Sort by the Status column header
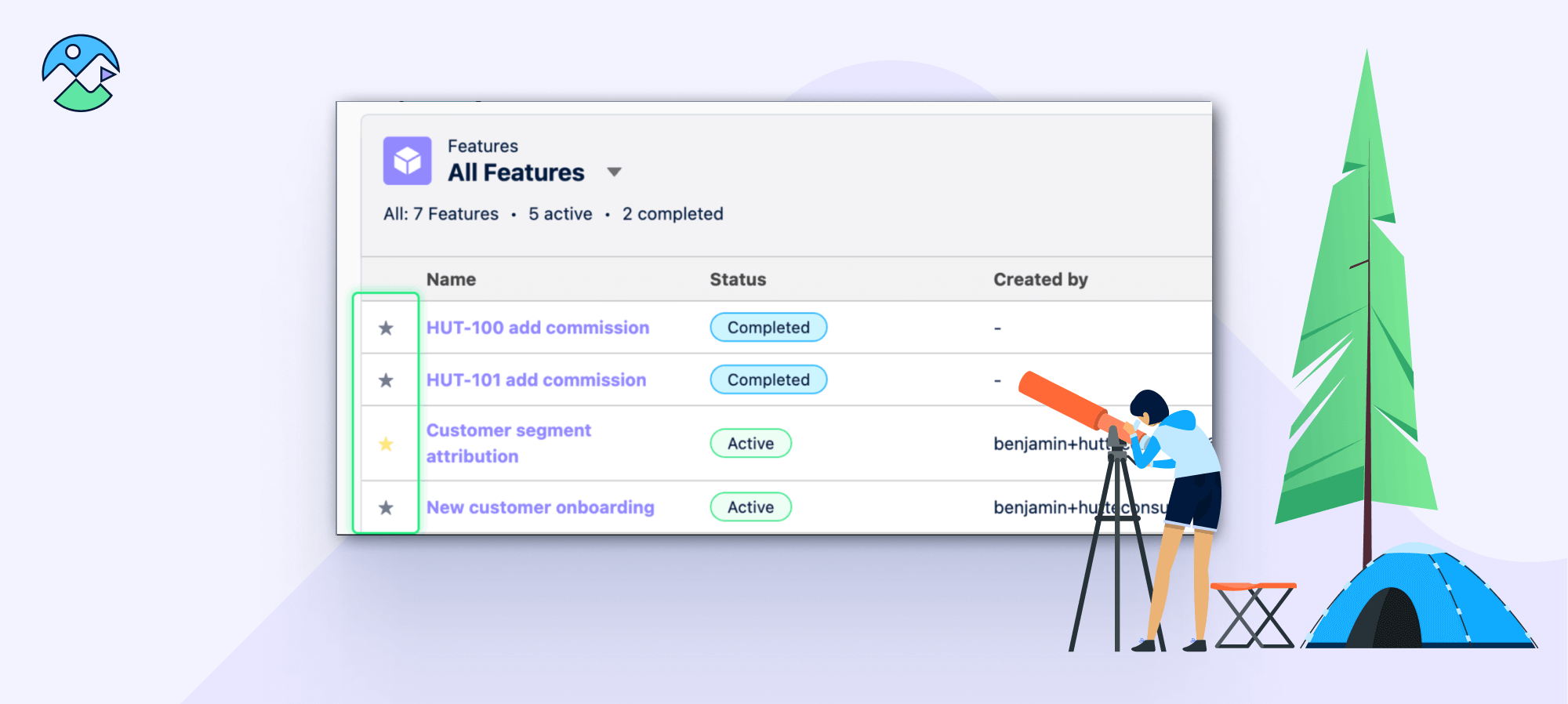The image size is (1568, 704). pos(738,280)
